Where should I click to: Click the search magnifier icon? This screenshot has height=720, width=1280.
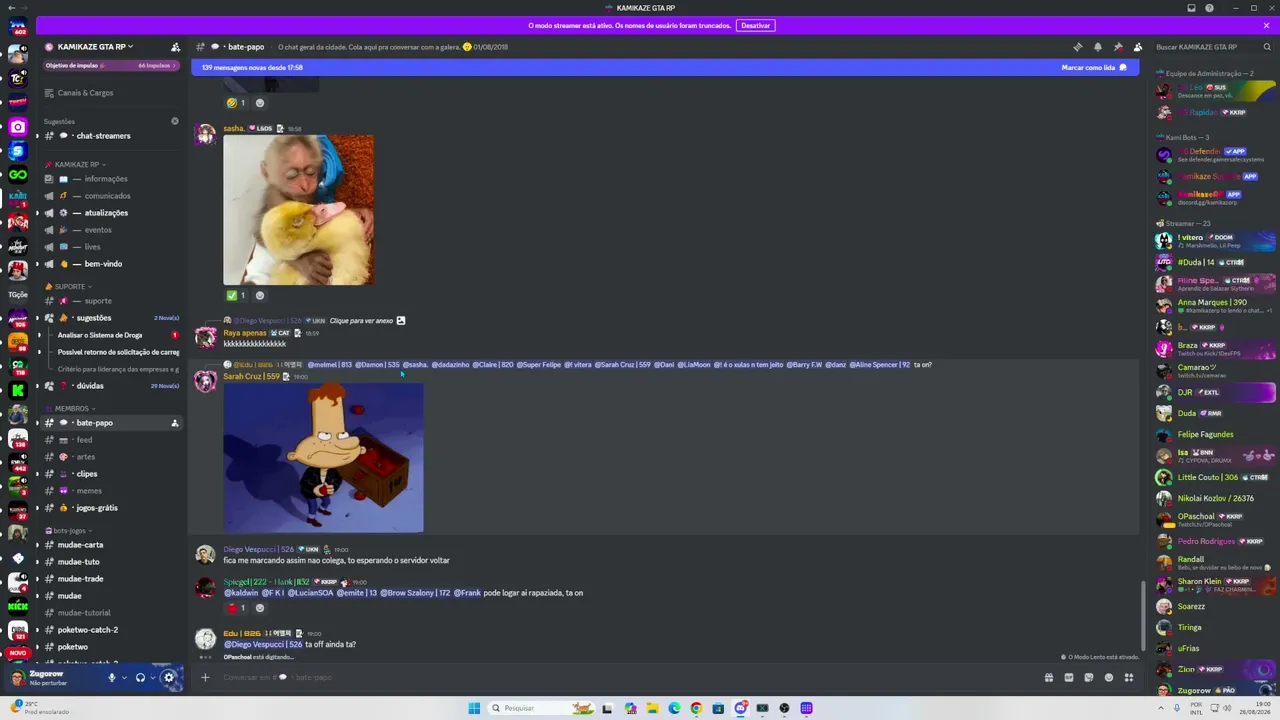(x=1267, y=47)
